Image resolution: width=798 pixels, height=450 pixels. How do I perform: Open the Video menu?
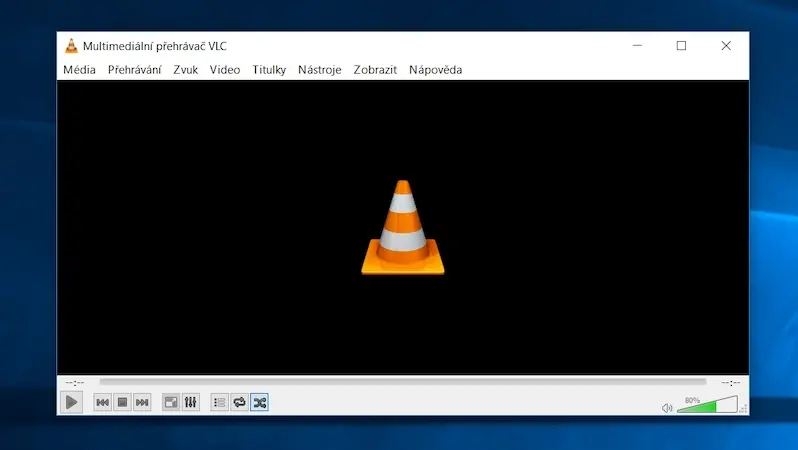[x=225, y=70]
